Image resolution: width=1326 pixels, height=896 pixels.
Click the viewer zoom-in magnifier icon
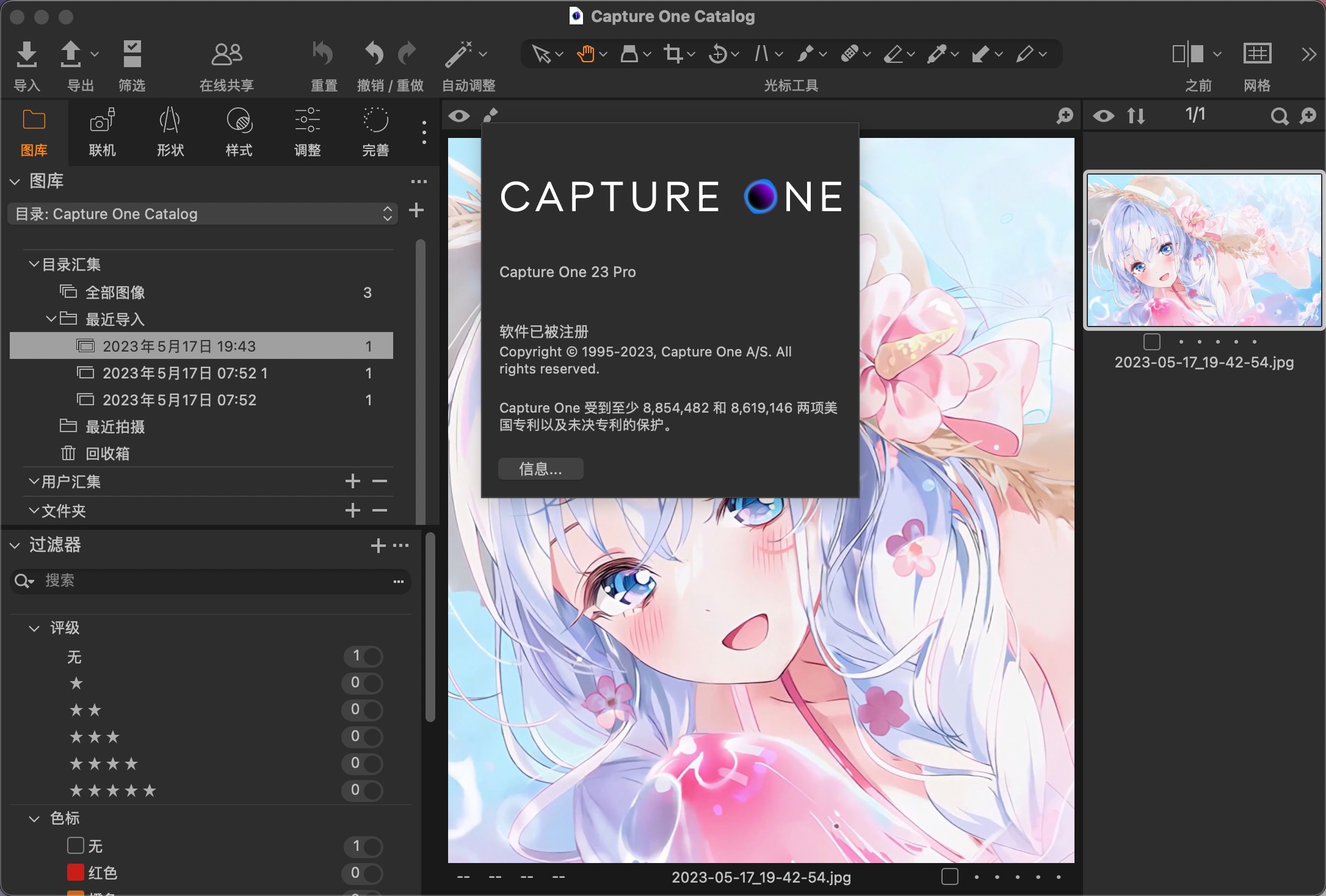(1065, 115)
